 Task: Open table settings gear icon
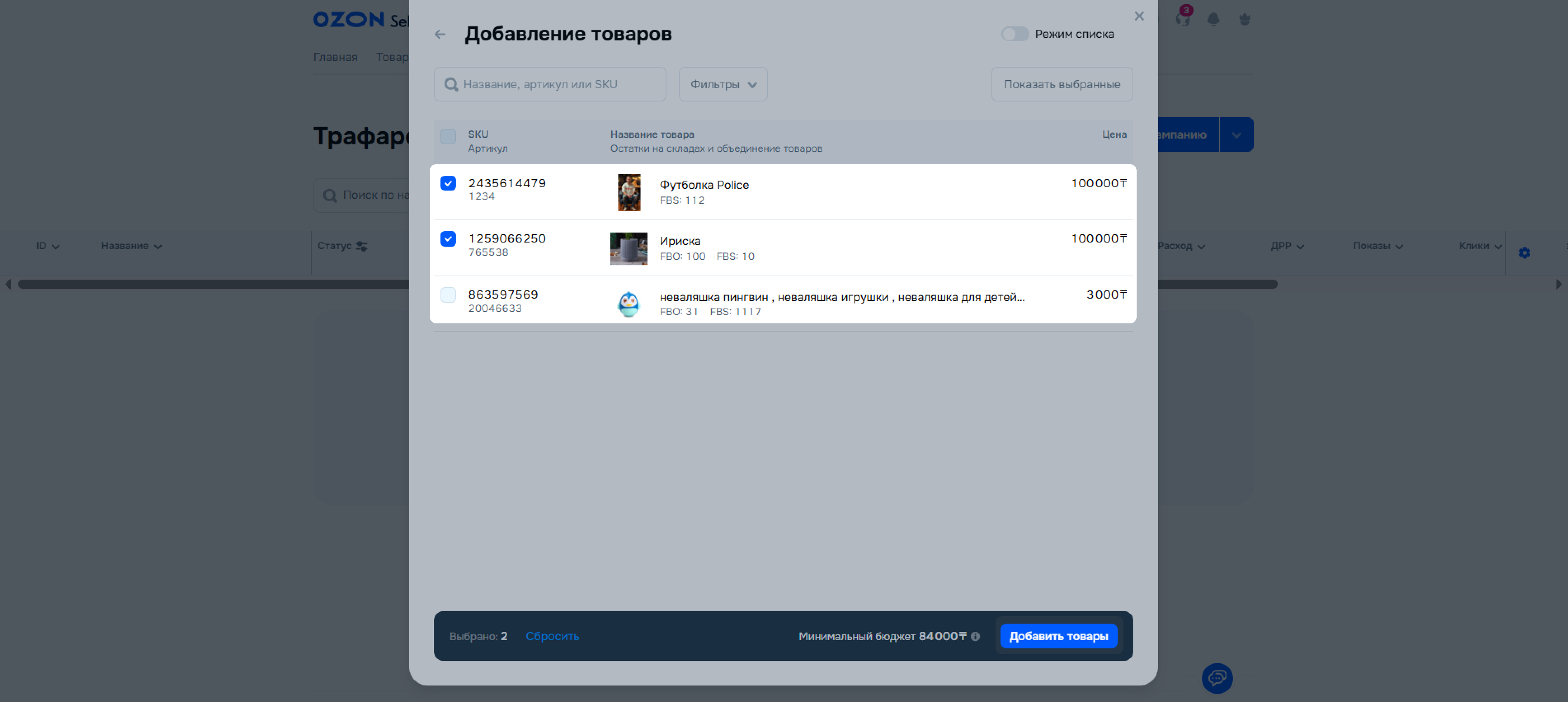click(x=1524, y=253)
